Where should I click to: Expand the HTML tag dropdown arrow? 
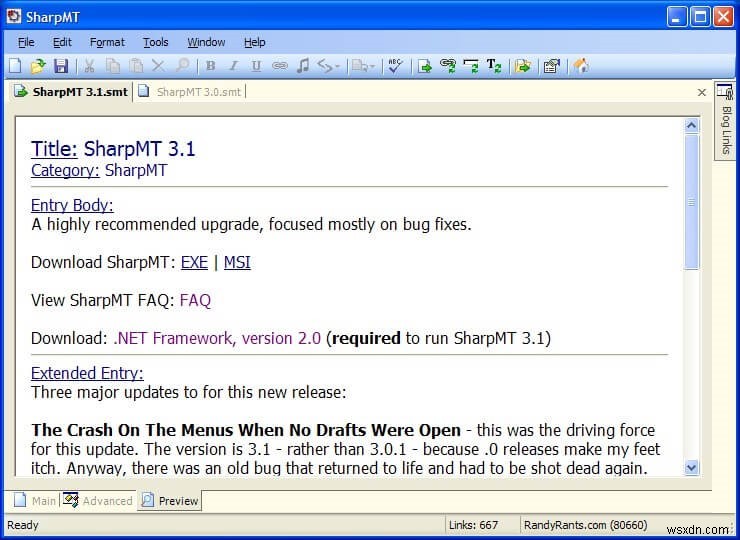(x=338, y=67)
